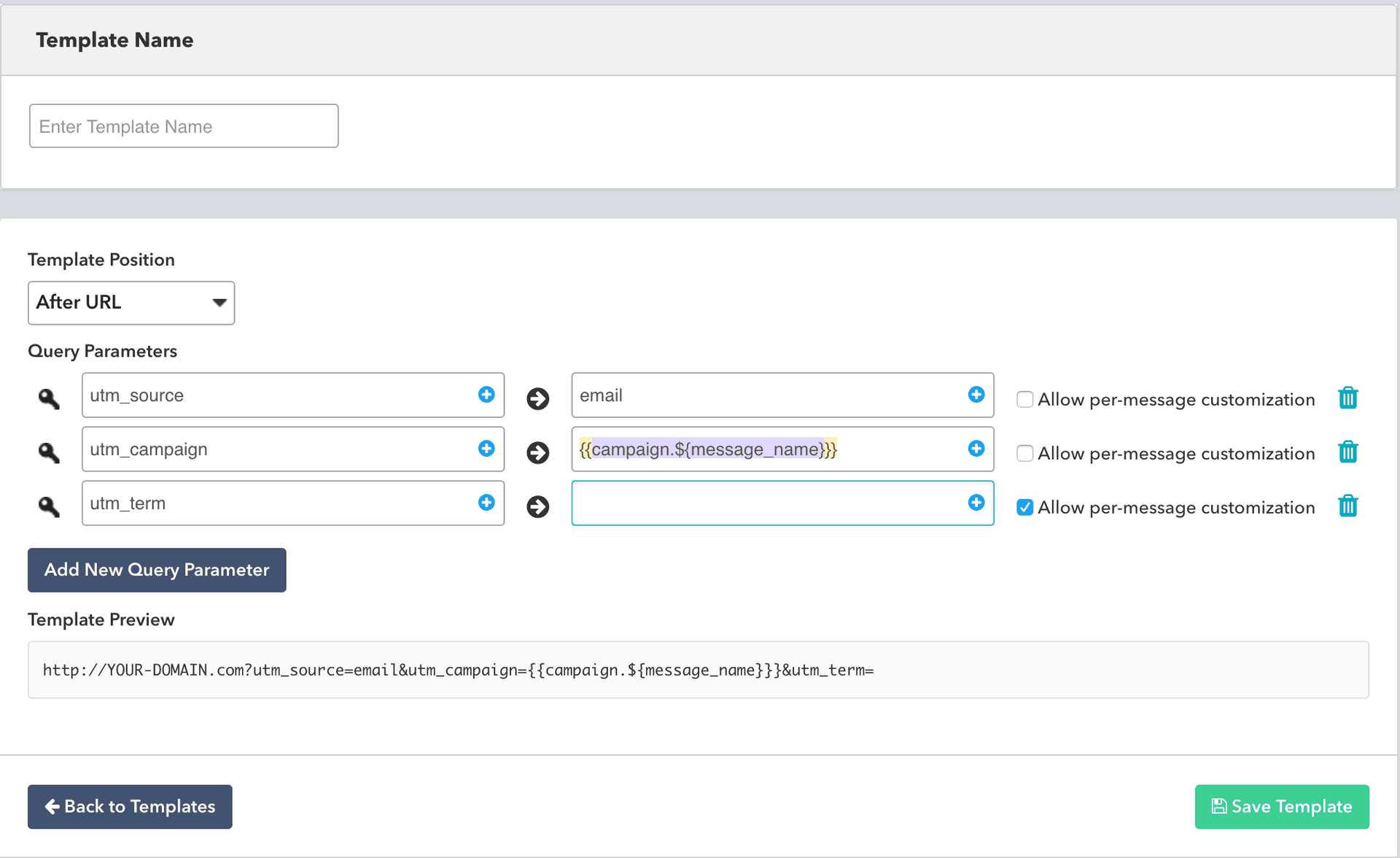Click key icon beside utm_campaign row

tap(49, 452)
